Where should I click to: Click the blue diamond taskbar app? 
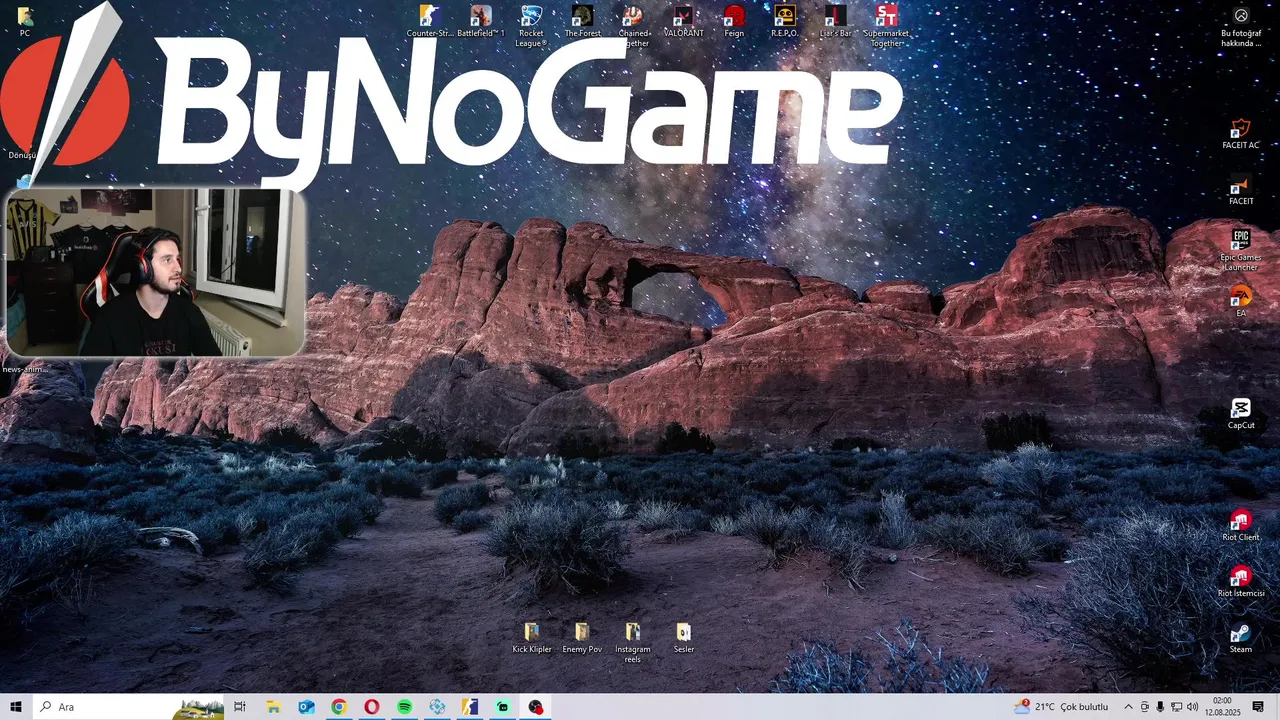437,707
